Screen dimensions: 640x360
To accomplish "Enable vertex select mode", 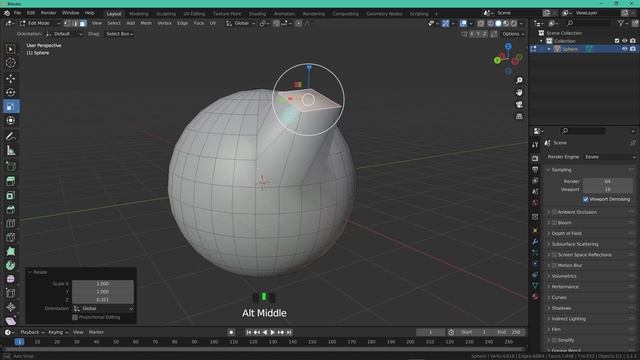I will 67,23.
